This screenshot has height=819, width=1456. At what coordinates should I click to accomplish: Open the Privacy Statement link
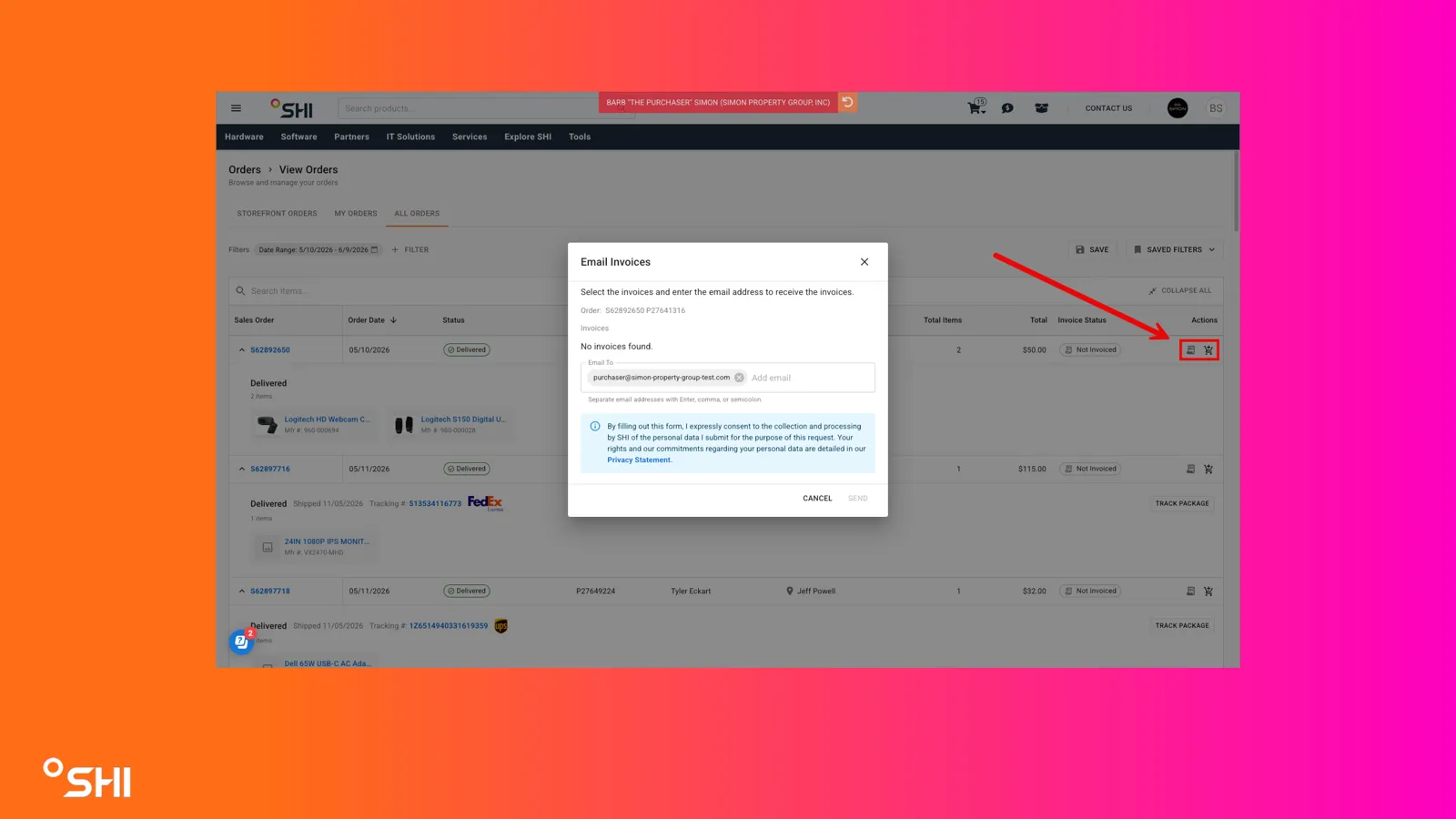tap(639, 460)
